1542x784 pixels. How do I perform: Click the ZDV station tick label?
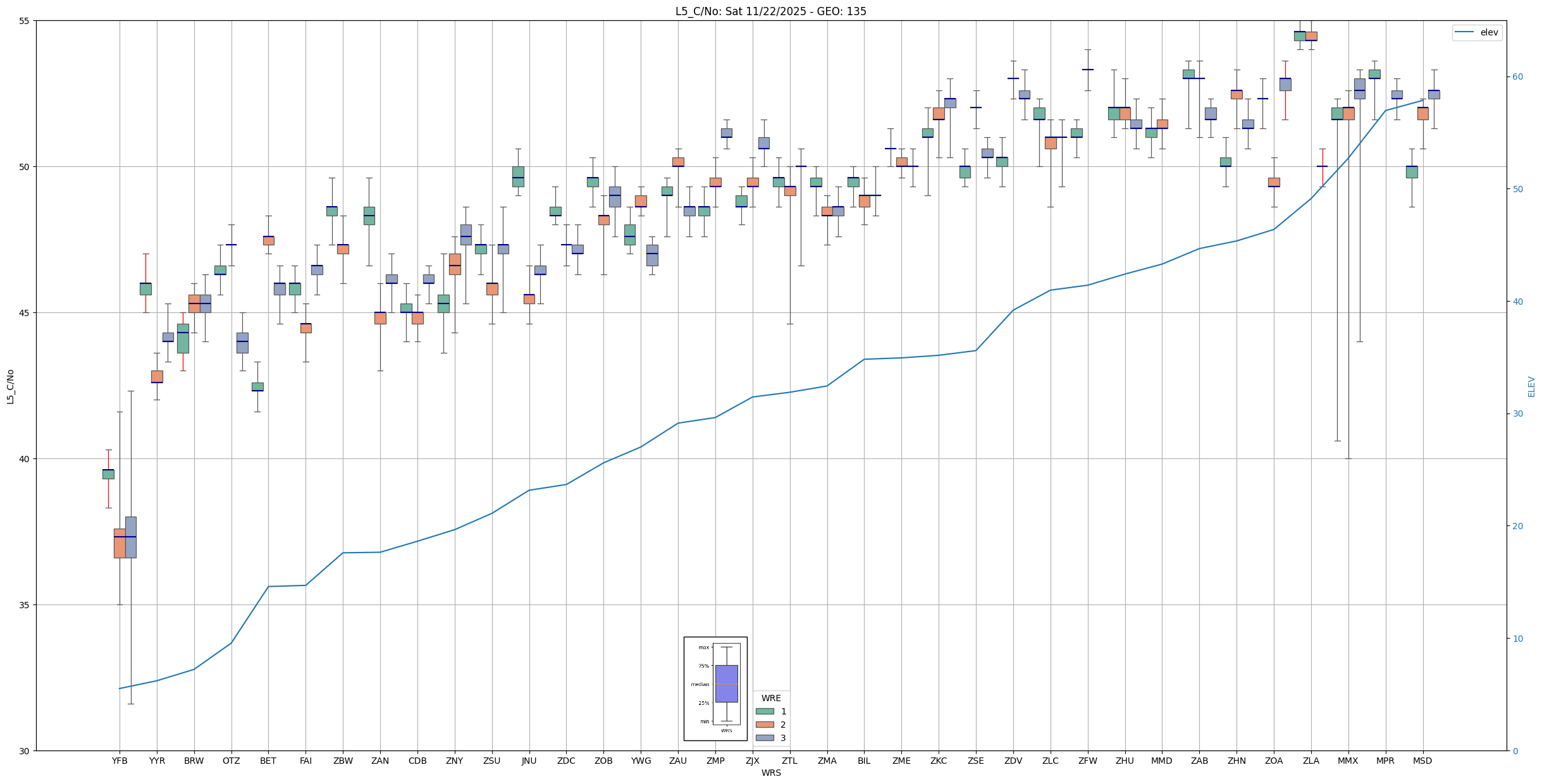tap(1013, 761)
